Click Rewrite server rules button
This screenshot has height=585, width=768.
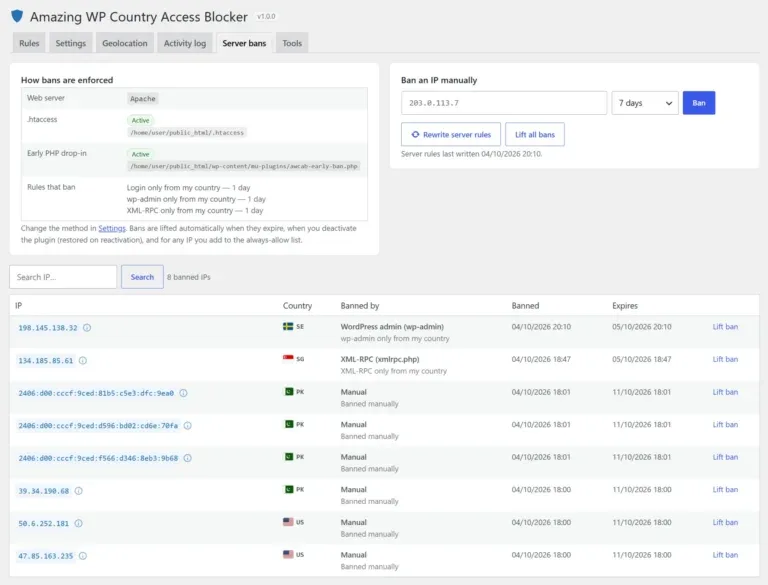(451, 134)
